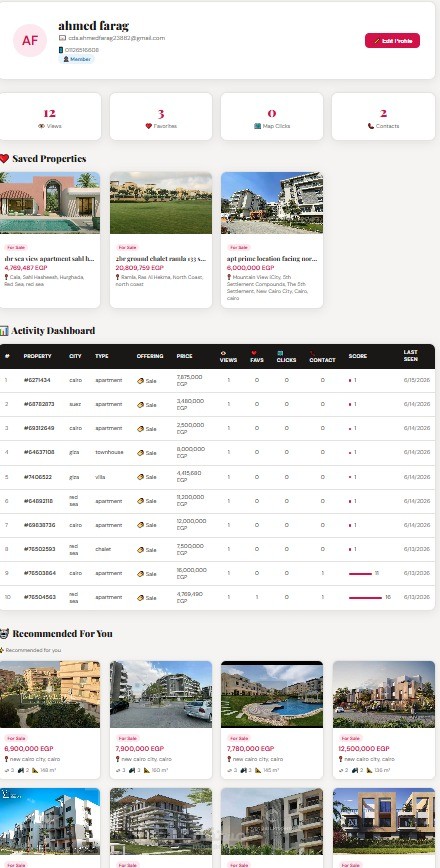This screenshot has width=440, height=868.
Task: Open property #69312649 in the dashboard
Action: (39, 428)
